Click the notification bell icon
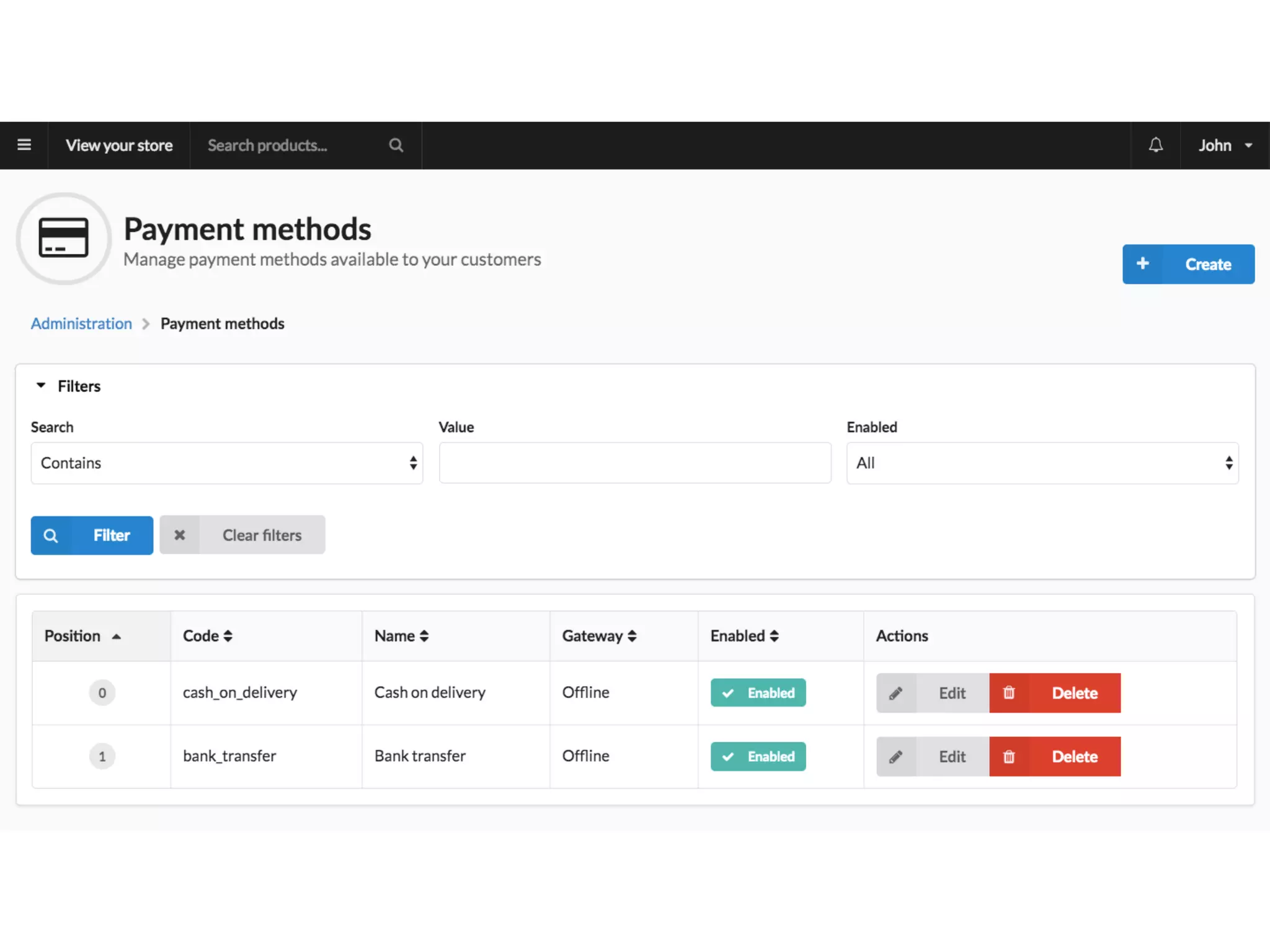 tap(1155, 145)
